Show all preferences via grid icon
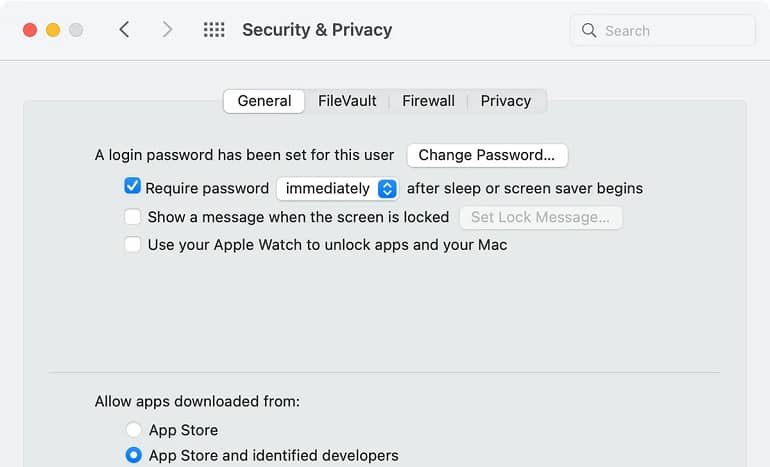770x467 pixels. pyautogui.click(x=214, y=30)
